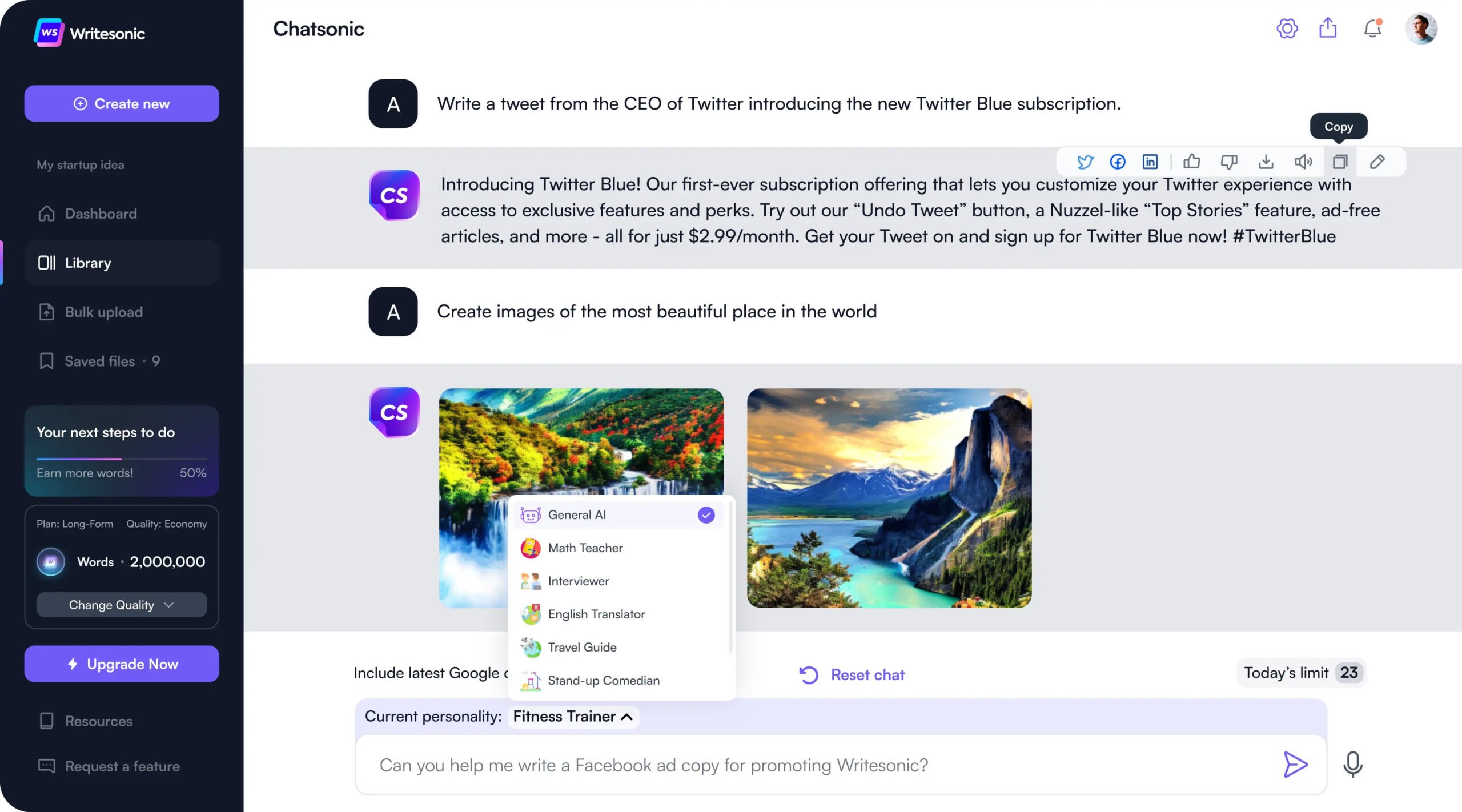Screen dimensions: 1462x812
Task: Click the Twitter share icon
Action: (x=1084, y=161)
